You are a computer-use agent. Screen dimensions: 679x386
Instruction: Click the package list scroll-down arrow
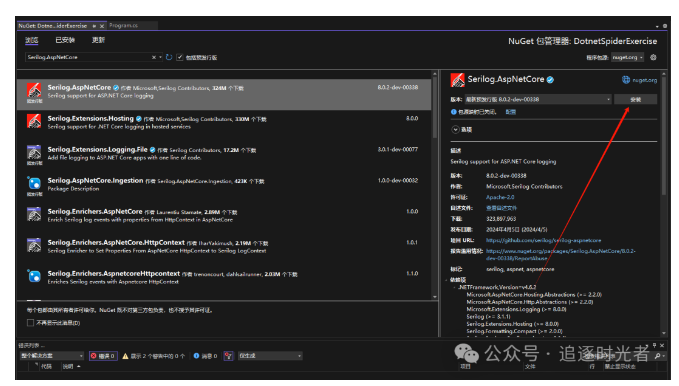[x=435, y=297]
